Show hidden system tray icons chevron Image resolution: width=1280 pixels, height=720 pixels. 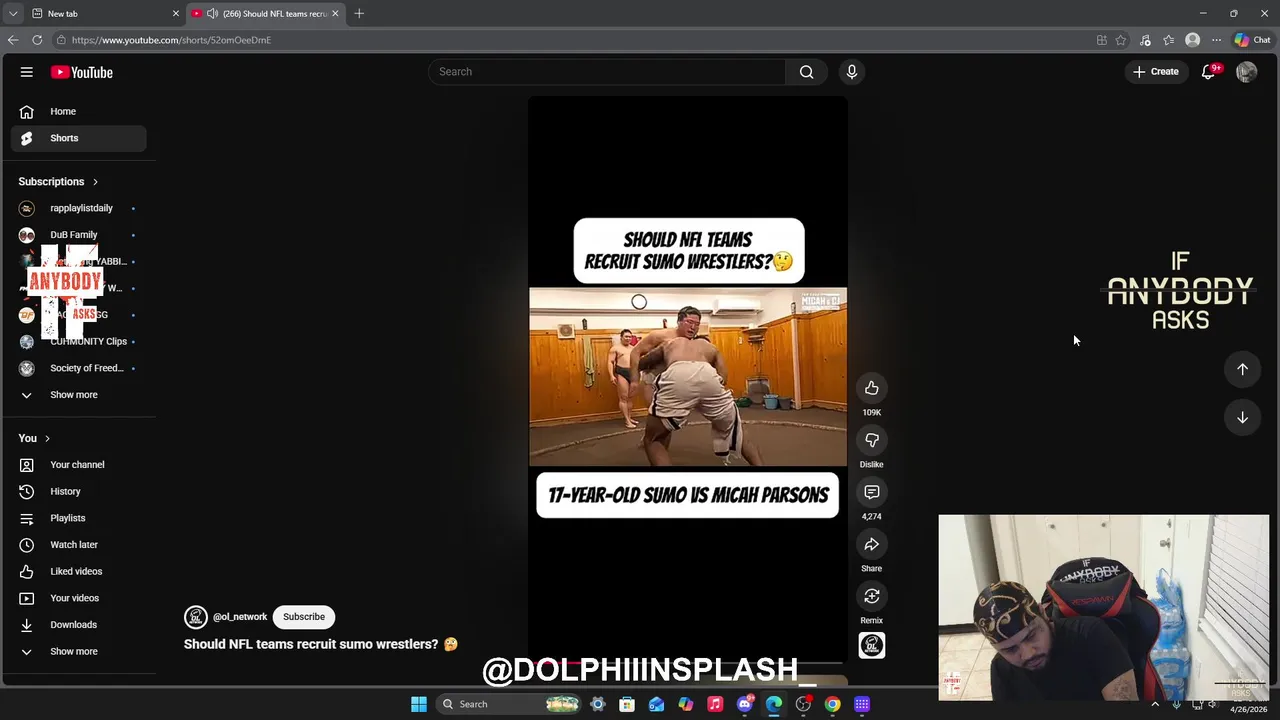coord(1155,704)
